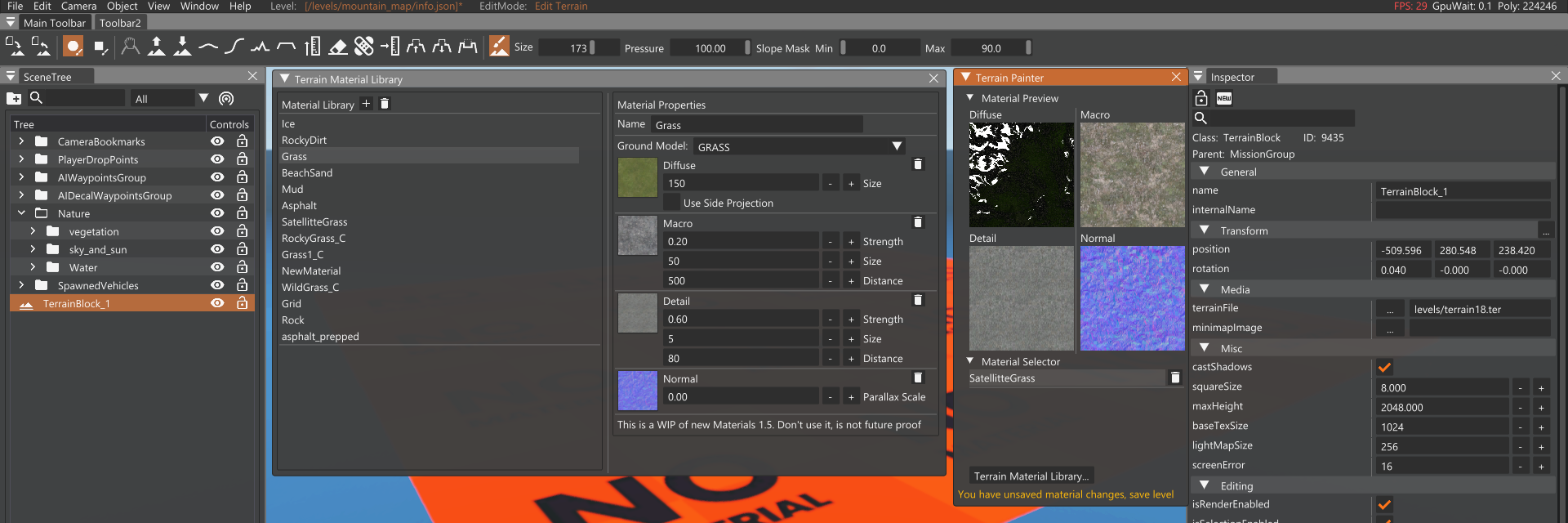Delete selected material in Material Library header

385,104
